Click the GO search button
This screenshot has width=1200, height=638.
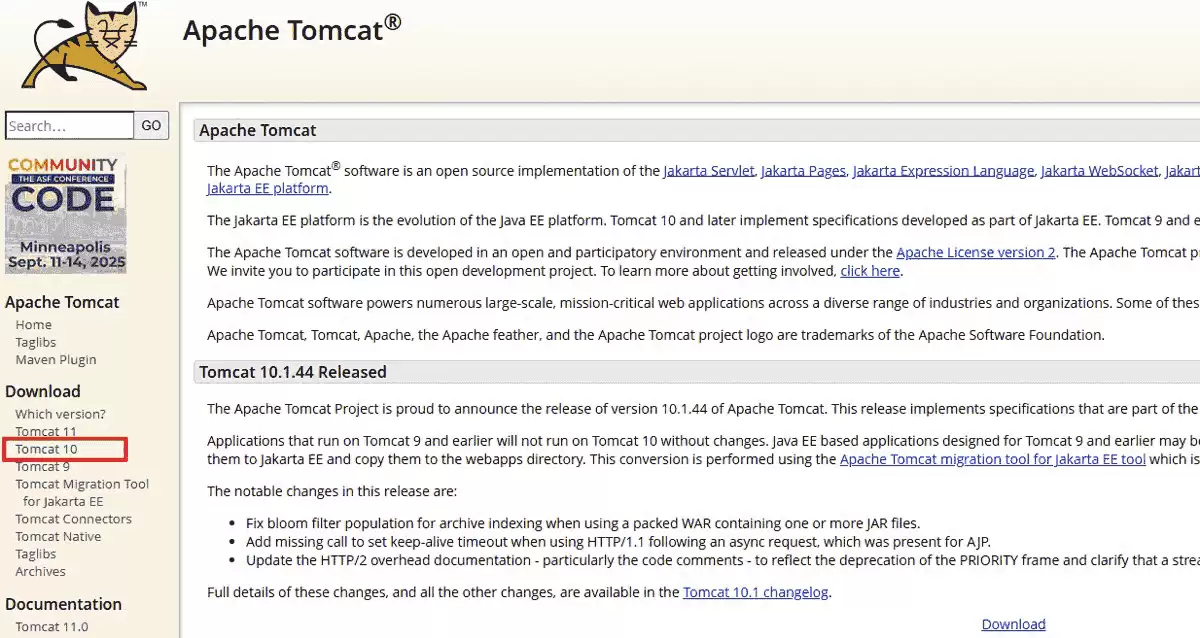tap(151, 125)
